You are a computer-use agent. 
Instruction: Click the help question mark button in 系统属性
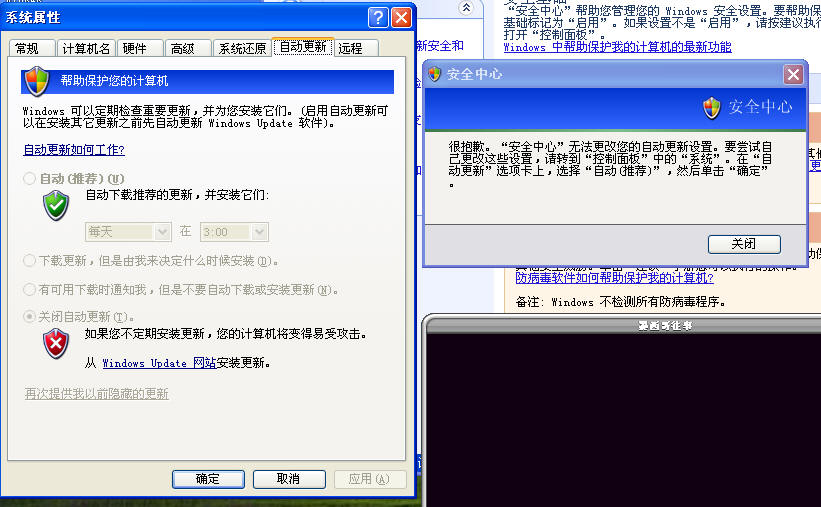378,18
